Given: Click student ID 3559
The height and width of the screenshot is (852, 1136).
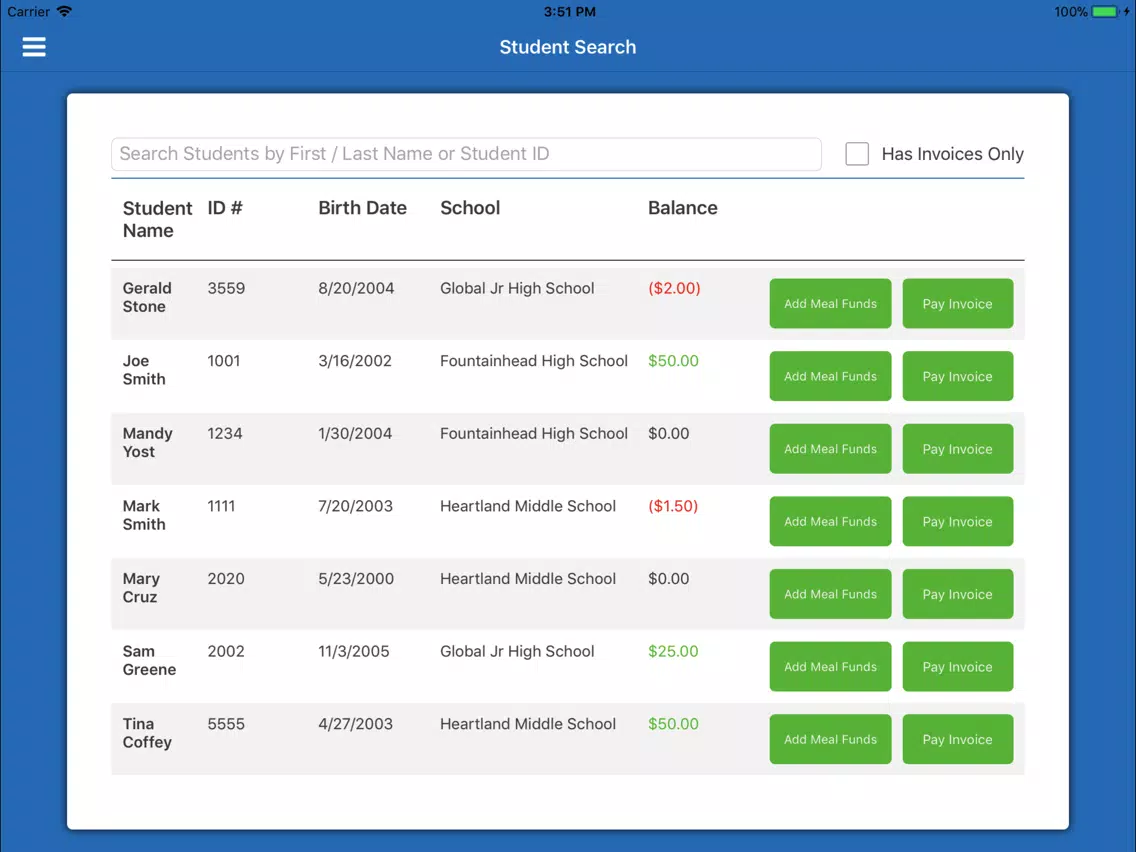Looking at the screenshot, I should tap(226, 288).
